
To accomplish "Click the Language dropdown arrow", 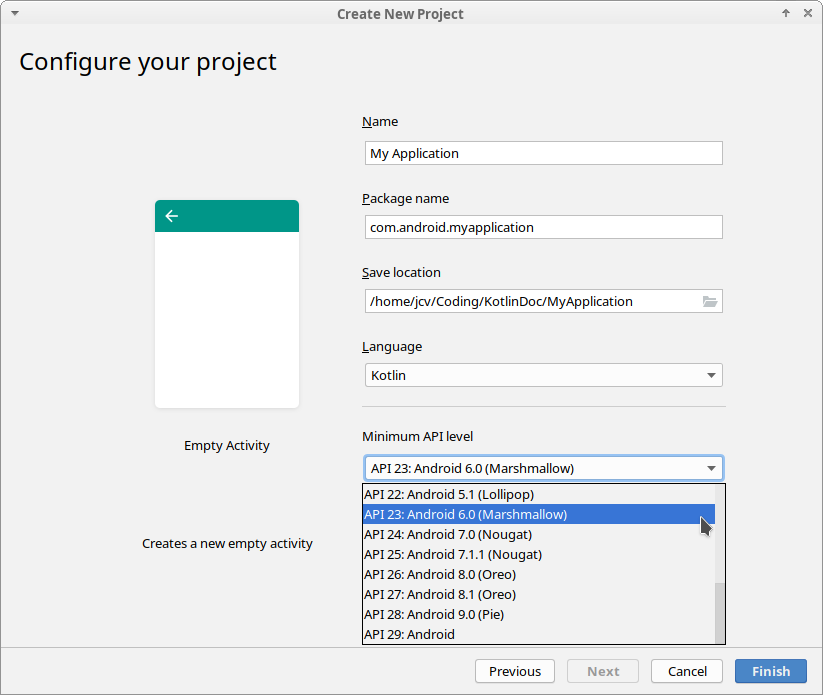I will pos(710,375).
